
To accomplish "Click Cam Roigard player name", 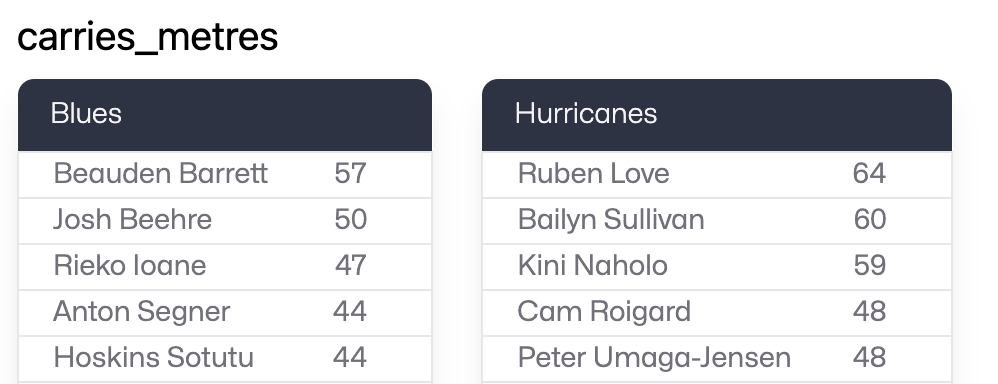I will (x=604, y=312).
